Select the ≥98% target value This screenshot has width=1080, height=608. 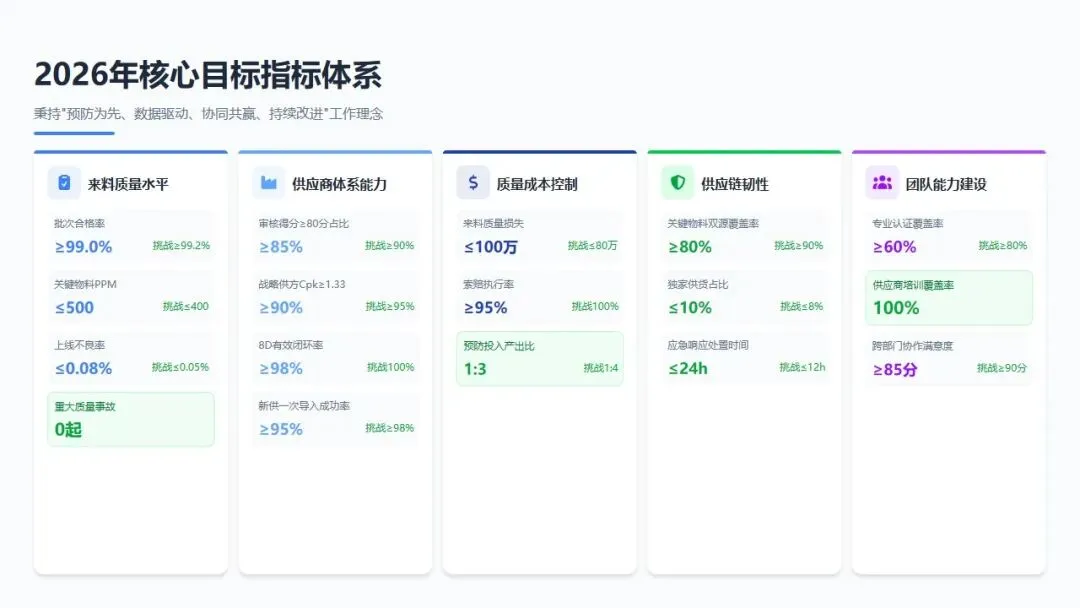(x=281, y=368)
